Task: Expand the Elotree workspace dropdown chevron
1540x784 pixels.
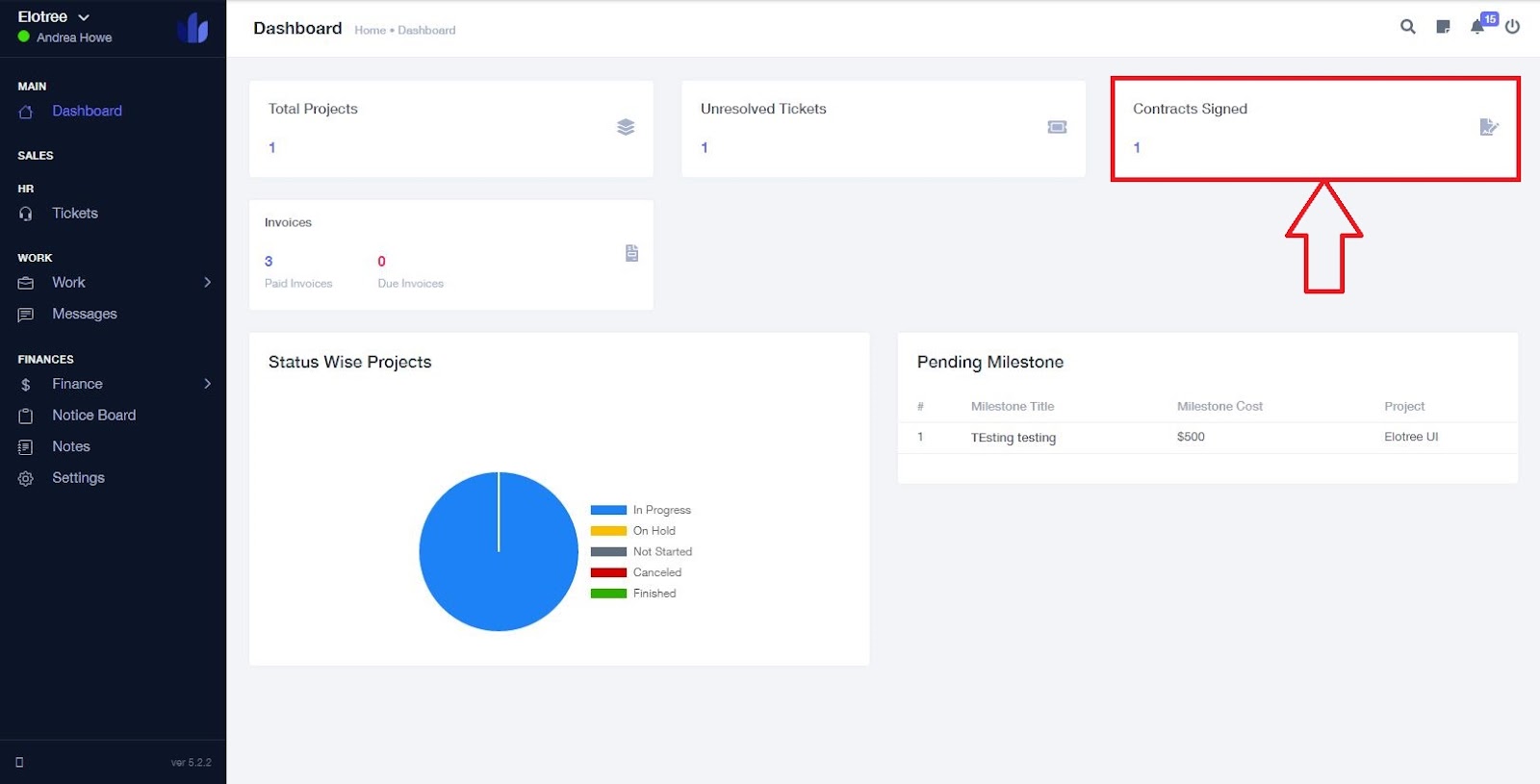Action: tap(84, 17)
